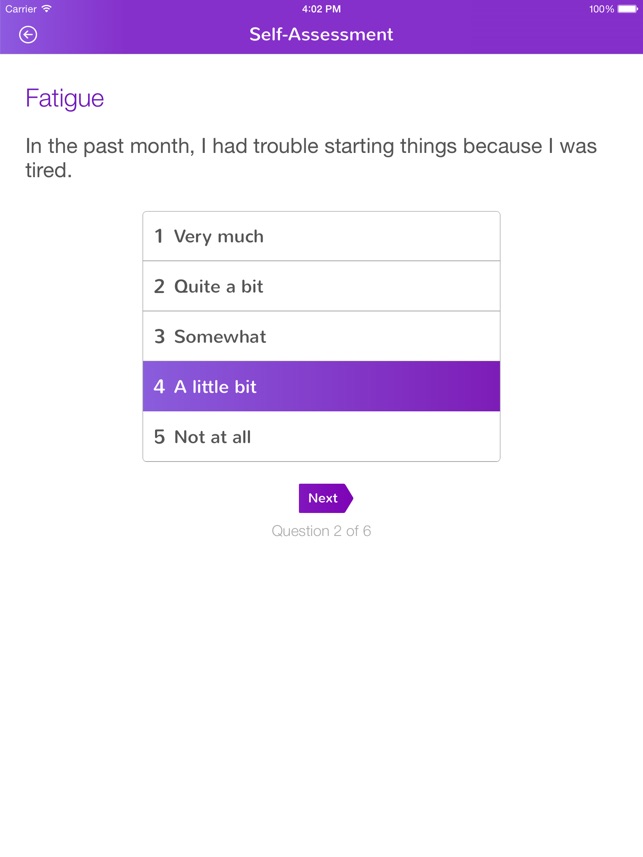Choose "Quite a bit" as your response
The width and height of the screenshot is (643, 857).
(x=320, y=286)
